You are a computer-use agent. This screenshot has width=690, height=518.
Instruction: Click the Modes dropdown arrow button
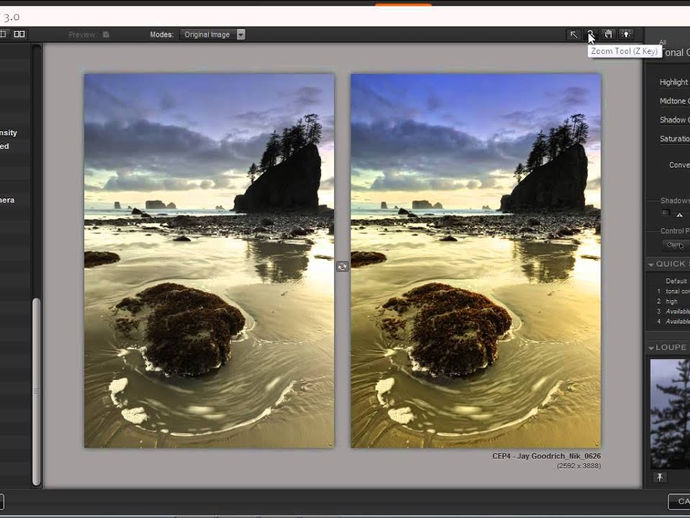tap(241, 34)
